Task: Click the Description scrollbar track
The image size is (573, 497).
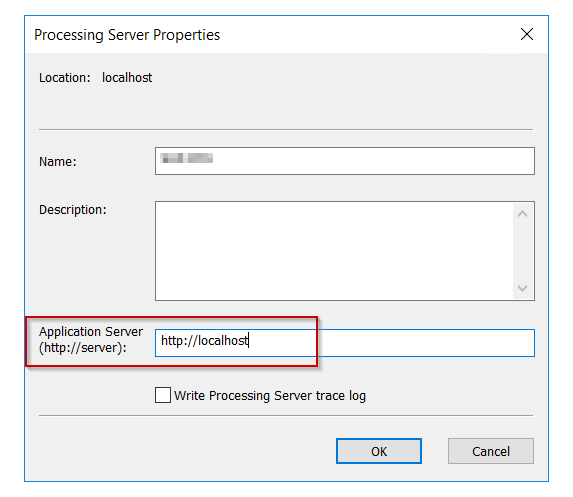Action: pos(523,251)
